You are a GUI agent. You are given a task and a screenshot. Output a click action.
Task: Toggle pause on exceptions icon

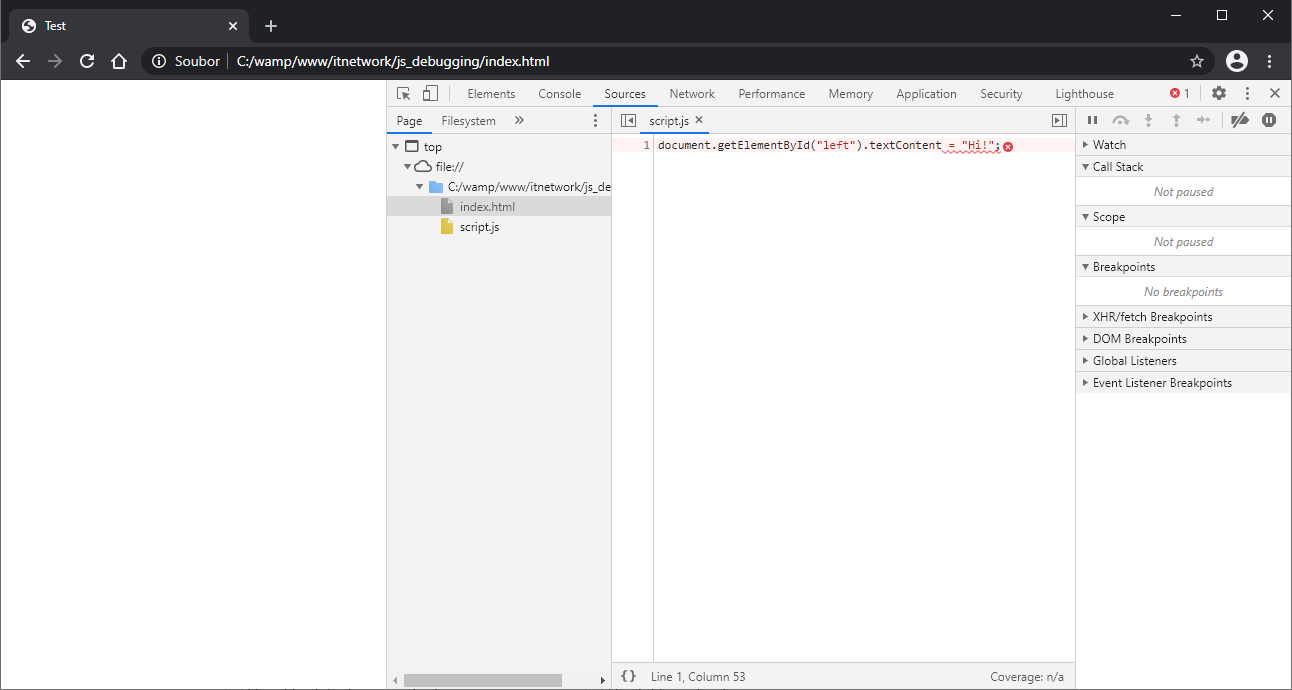1269,120
